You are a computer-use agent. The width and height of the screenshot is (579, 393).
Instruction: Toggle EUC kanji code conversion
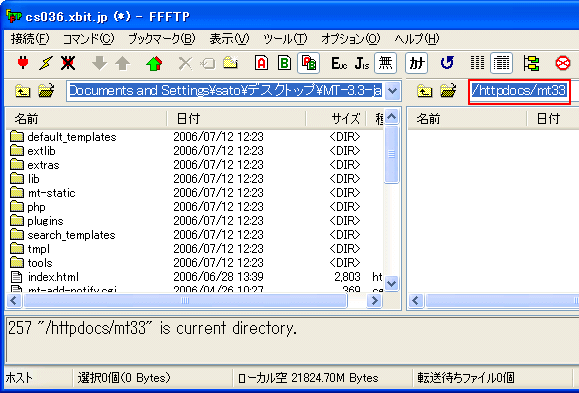click(339, 63)
